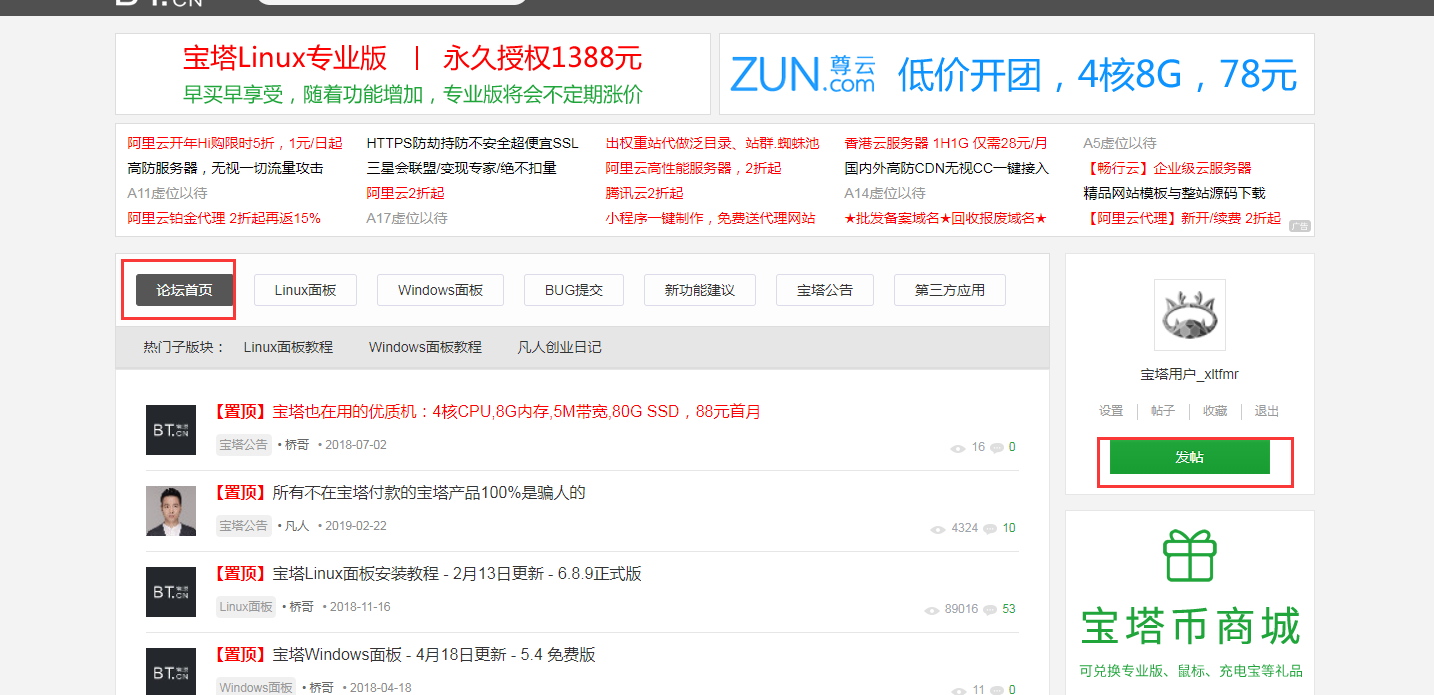The image size is (1434, 695).
Task: Open ad HTTPS防劫持不安全超便宜SSL
Action: point(472,143)
